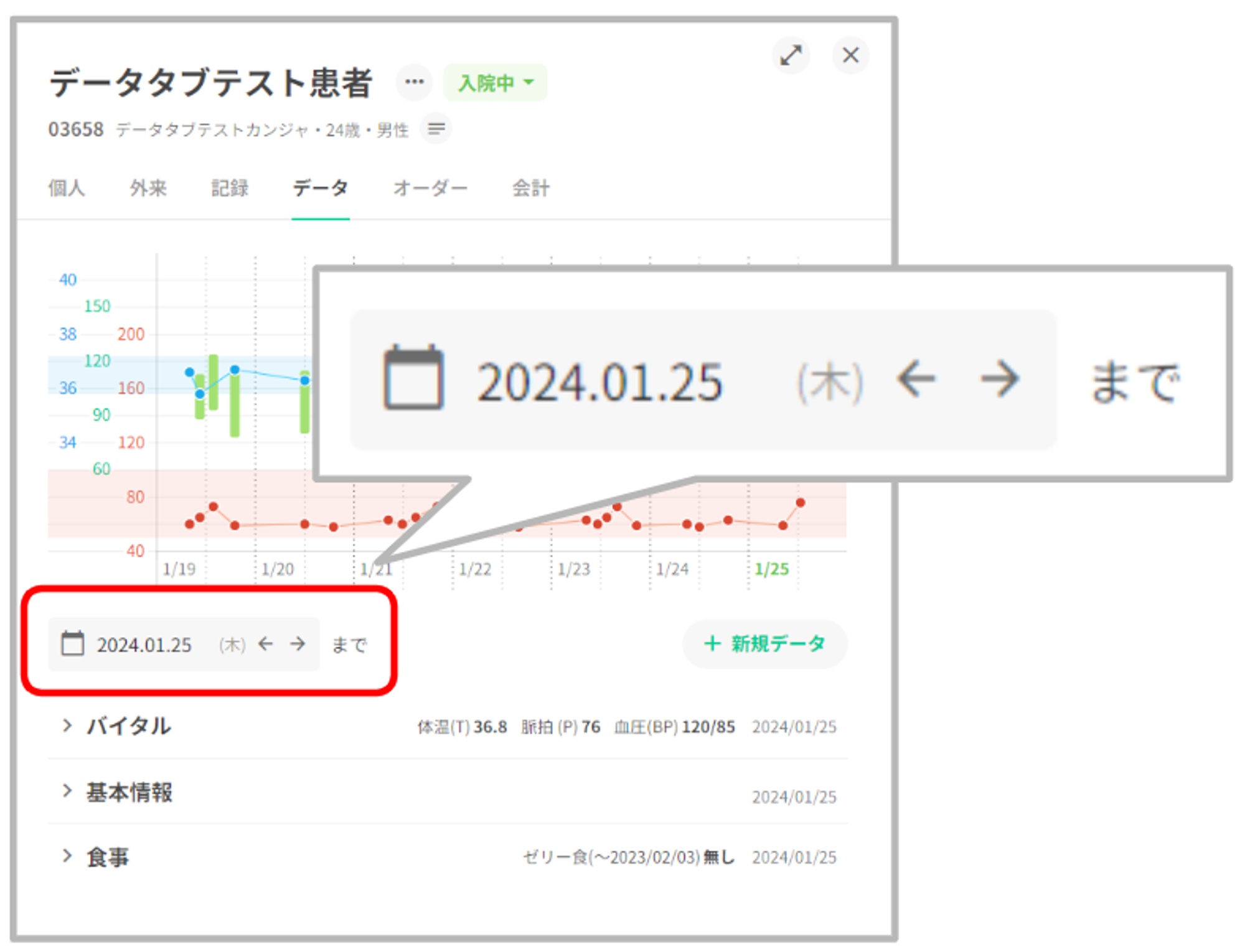The height and width of the screenshot is (952, 1245).
Task: Open the calendar icon date picker
Action: (x=72, y=644)
